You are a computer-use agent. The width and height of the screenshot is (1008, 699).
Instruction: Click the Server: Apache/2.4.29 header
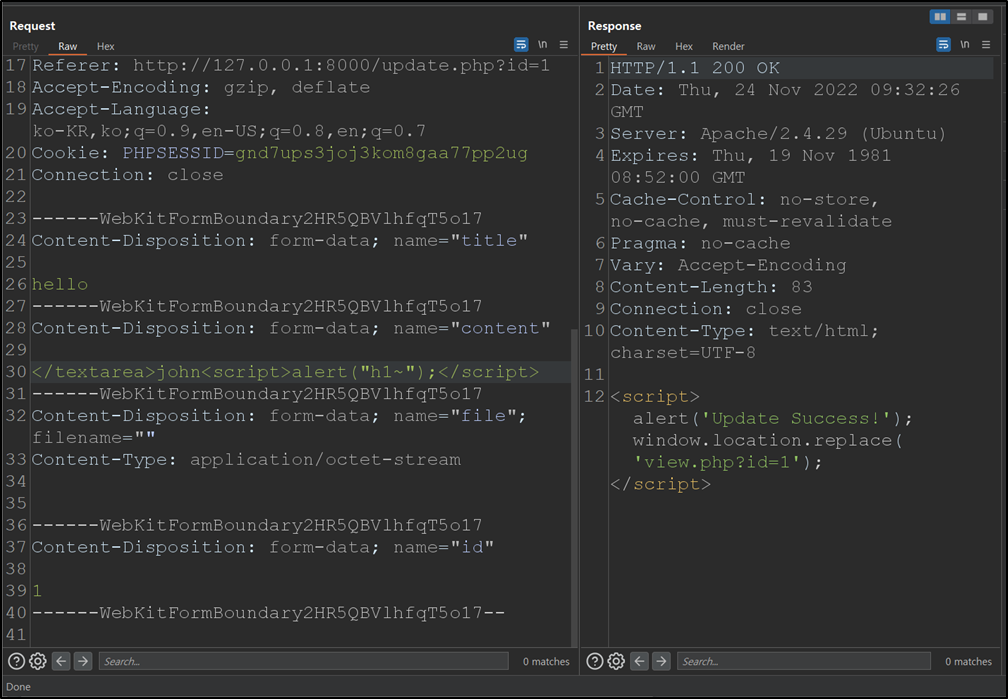(x=778, y=134)
